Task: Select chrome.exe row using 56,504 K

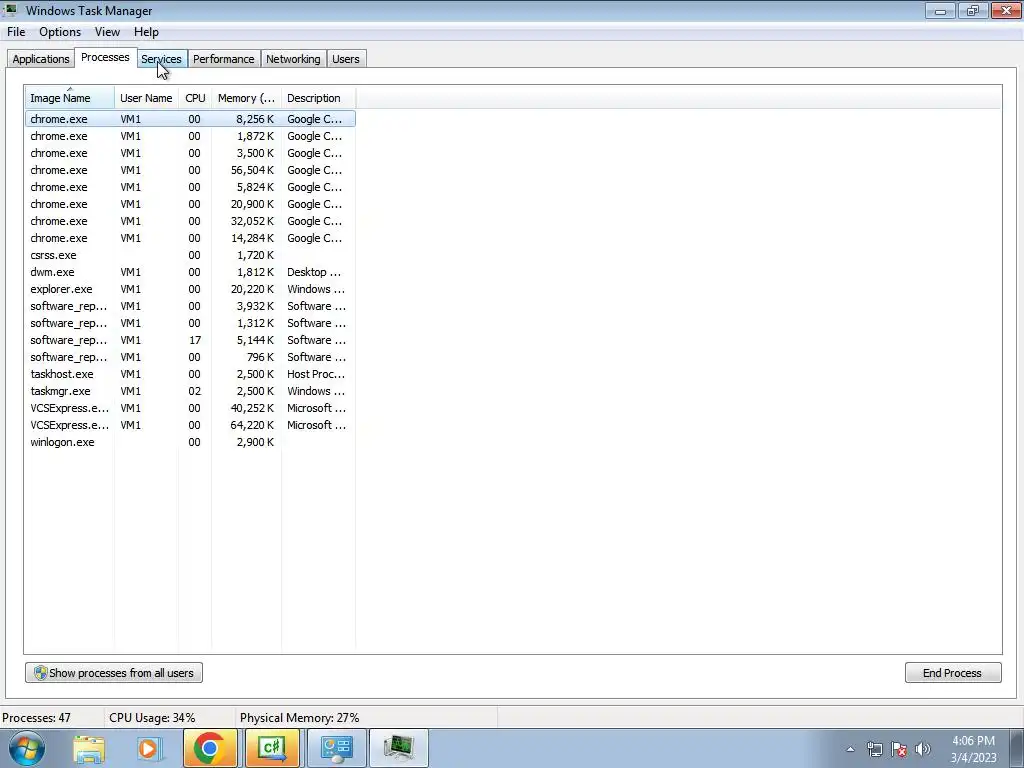Action: [x=190, y=170]
